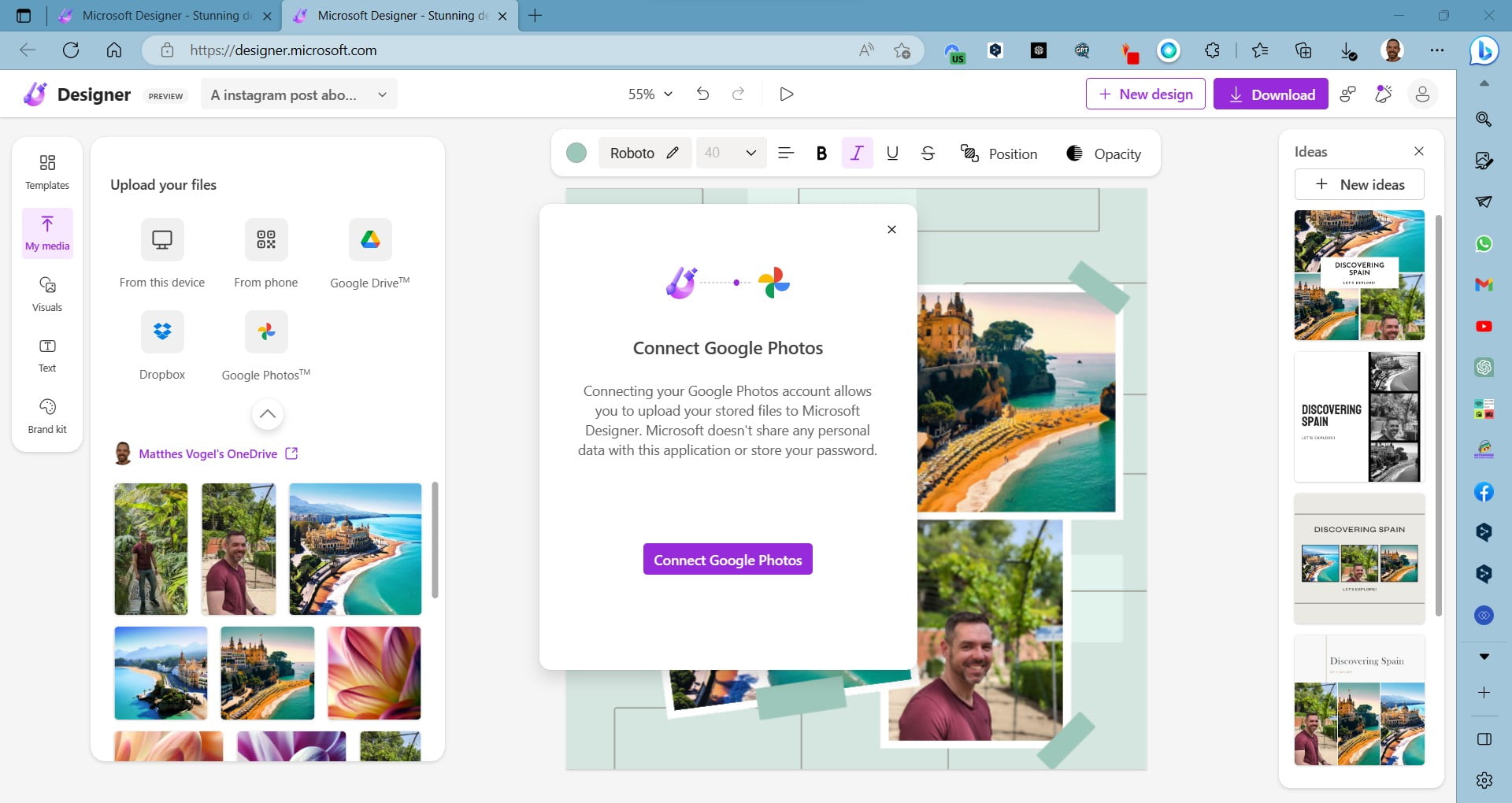Expand the font size dropdown

(750, 153)
